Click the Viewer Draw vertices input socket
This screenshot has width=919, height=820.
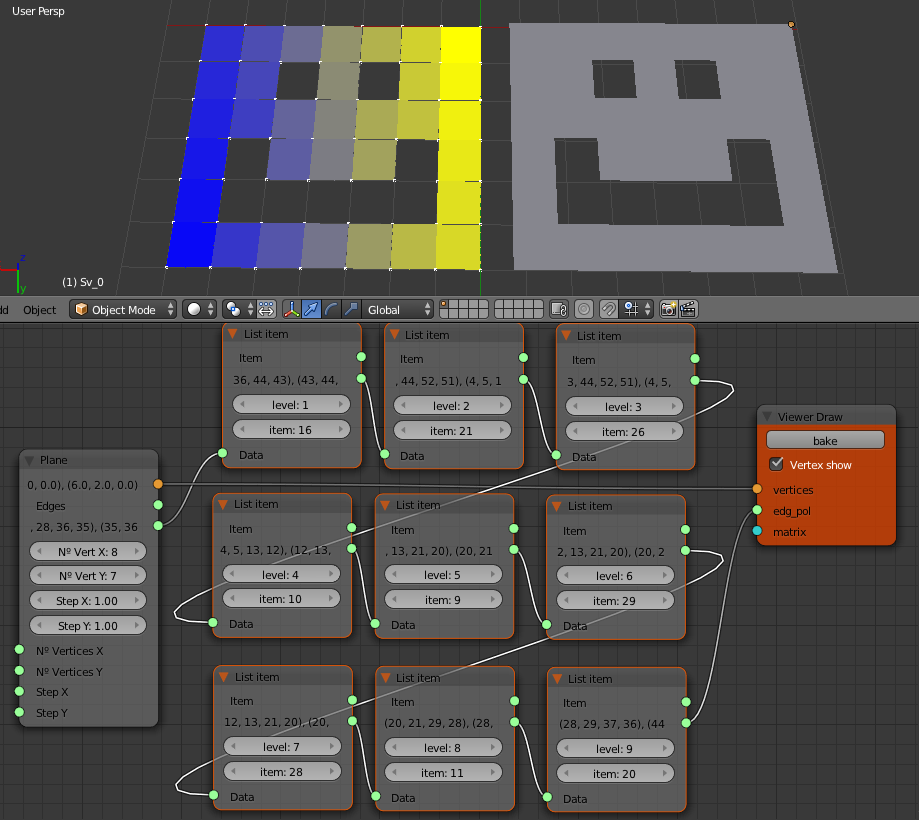tap(757, 489)
